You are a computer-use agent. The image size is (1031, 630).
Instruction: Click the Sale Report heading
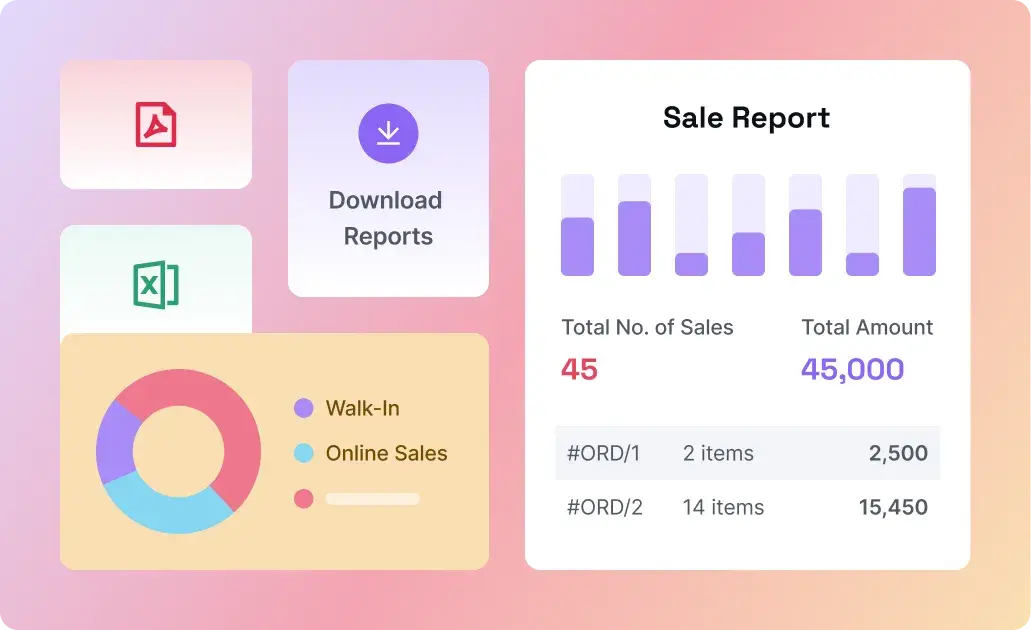pyautogui.click(x=746, y=117)
